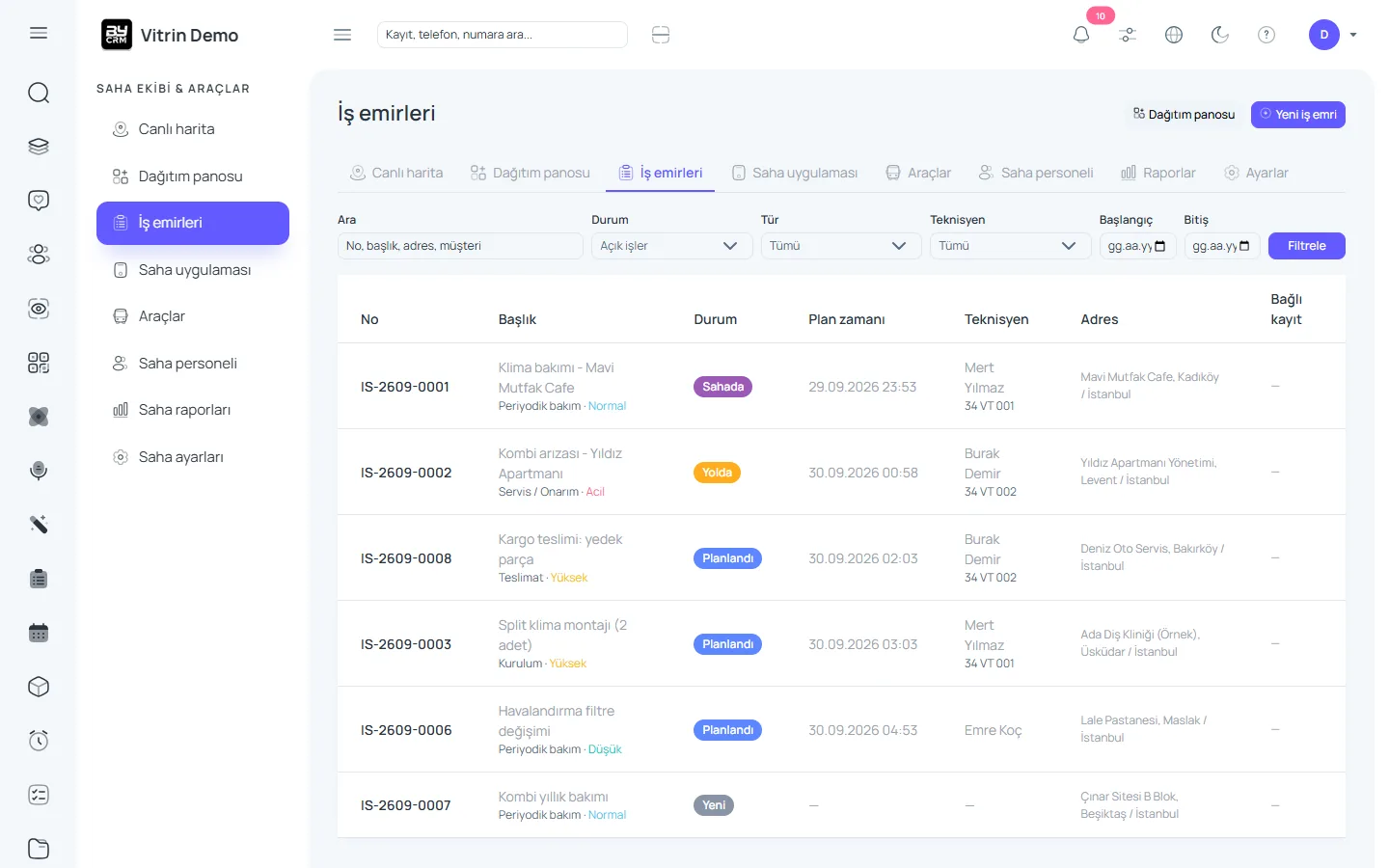Expand the Durum dropdown showing Açık işler
This screenshot has height=868, width=1389.
671,246
